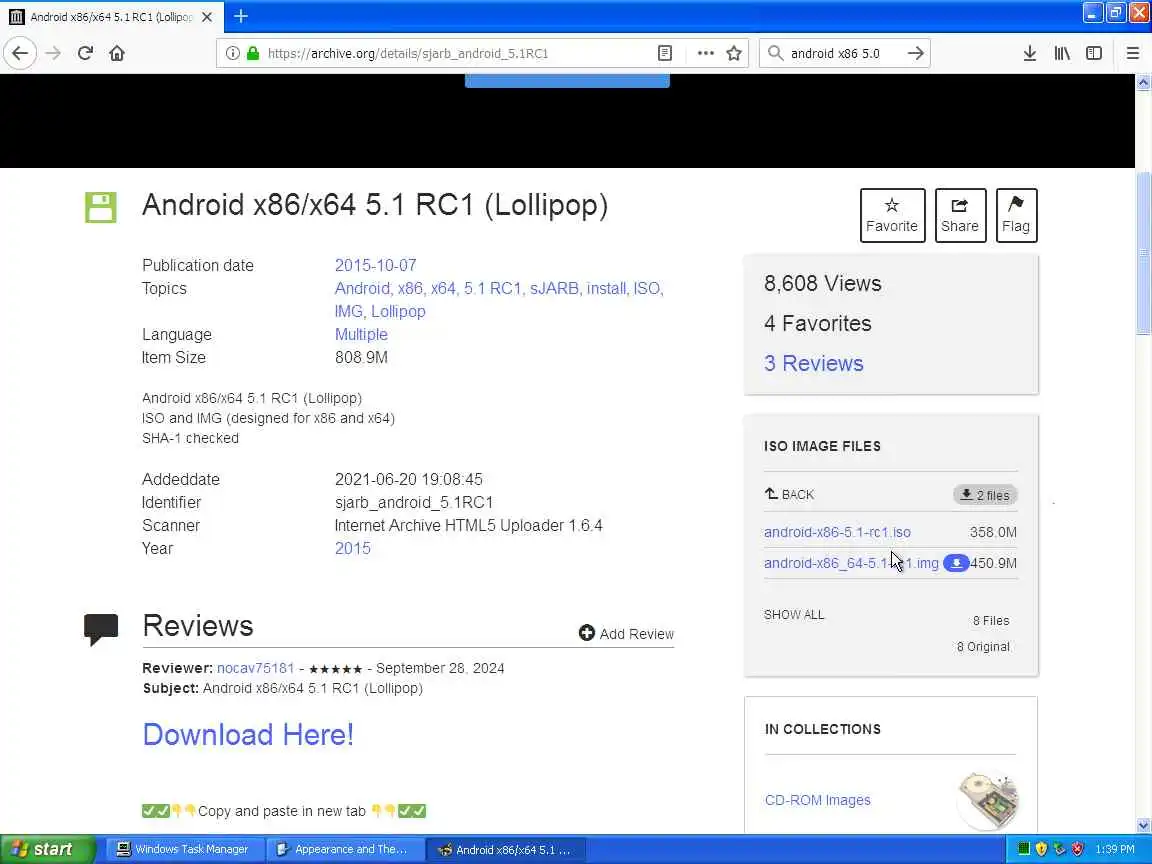Expand SHOW ALL files list
This screenshot has width=1152, height=864.
(793, 614)
